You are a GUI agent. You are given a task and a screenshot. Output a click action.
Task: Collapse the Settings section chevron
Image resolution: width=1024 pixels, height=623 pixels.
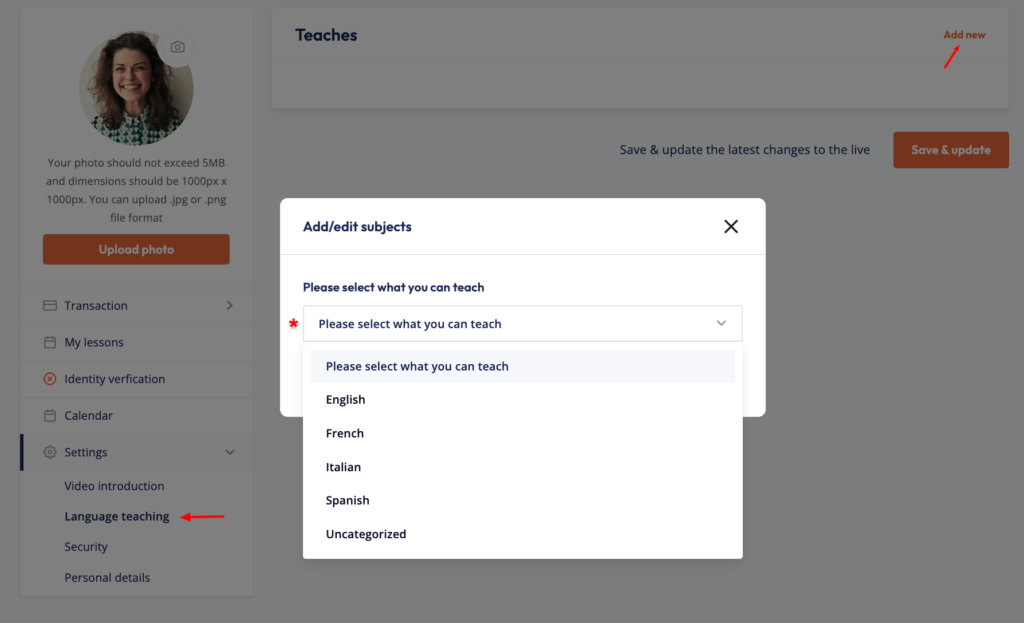tap(230, 452)
